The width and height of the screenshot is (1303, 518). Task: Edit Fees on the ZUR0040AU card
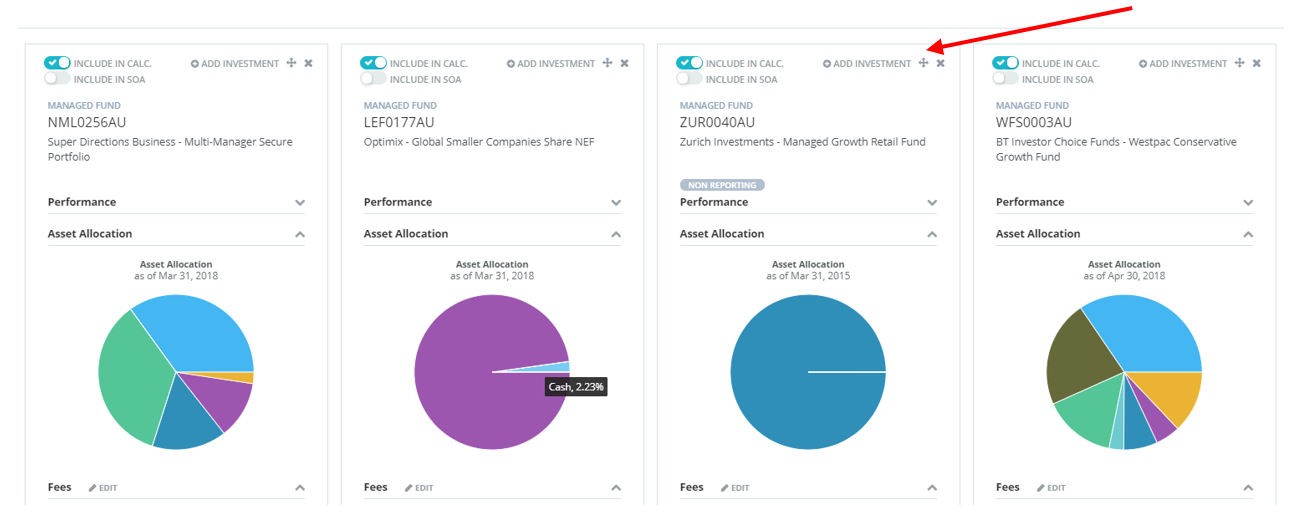(x=734, y=488)
